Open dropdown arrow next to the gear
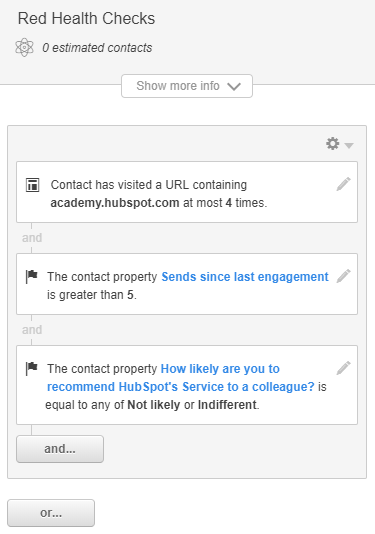This screenshot has width=375, height=534. coord(349,146)
